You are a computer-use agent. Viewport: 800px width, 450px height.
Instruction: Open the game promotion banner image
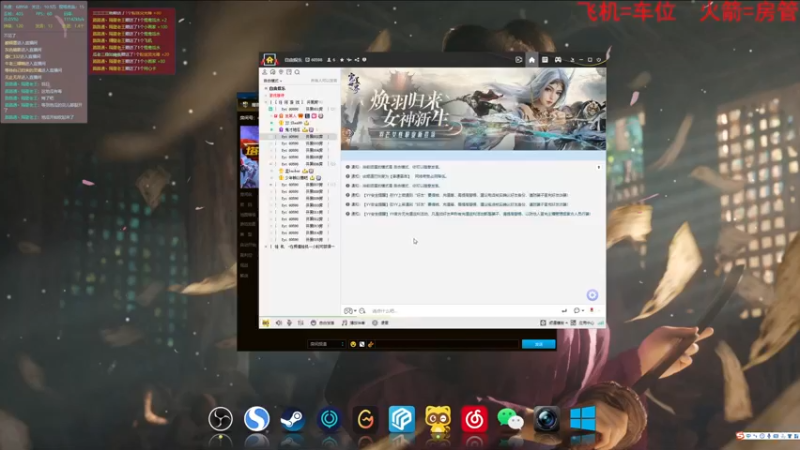click(473, 109)
